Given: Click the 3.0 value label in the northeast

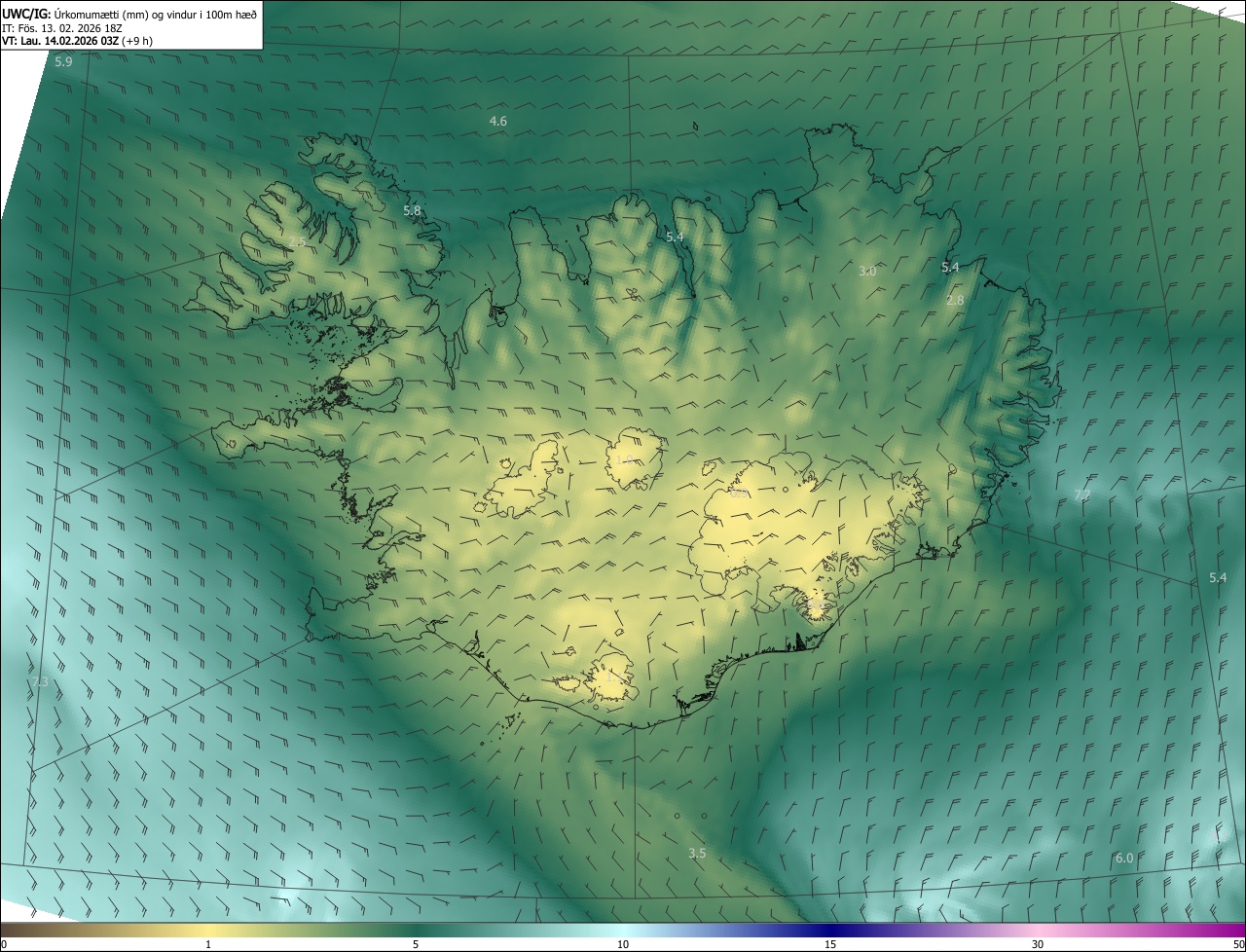Looking at the screenshot, I should (867, 271).
